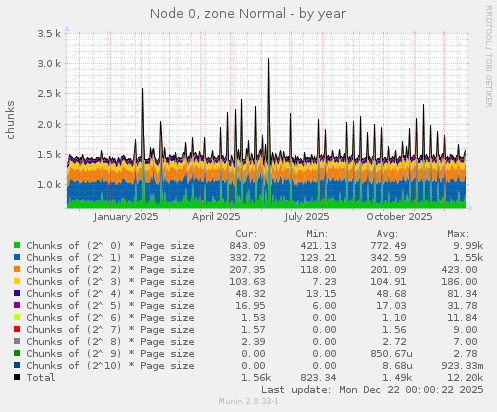Click the 'Chunks of (2^ 5) * Page size' label
Screen dimensions: 497x412
pos(110,306)
